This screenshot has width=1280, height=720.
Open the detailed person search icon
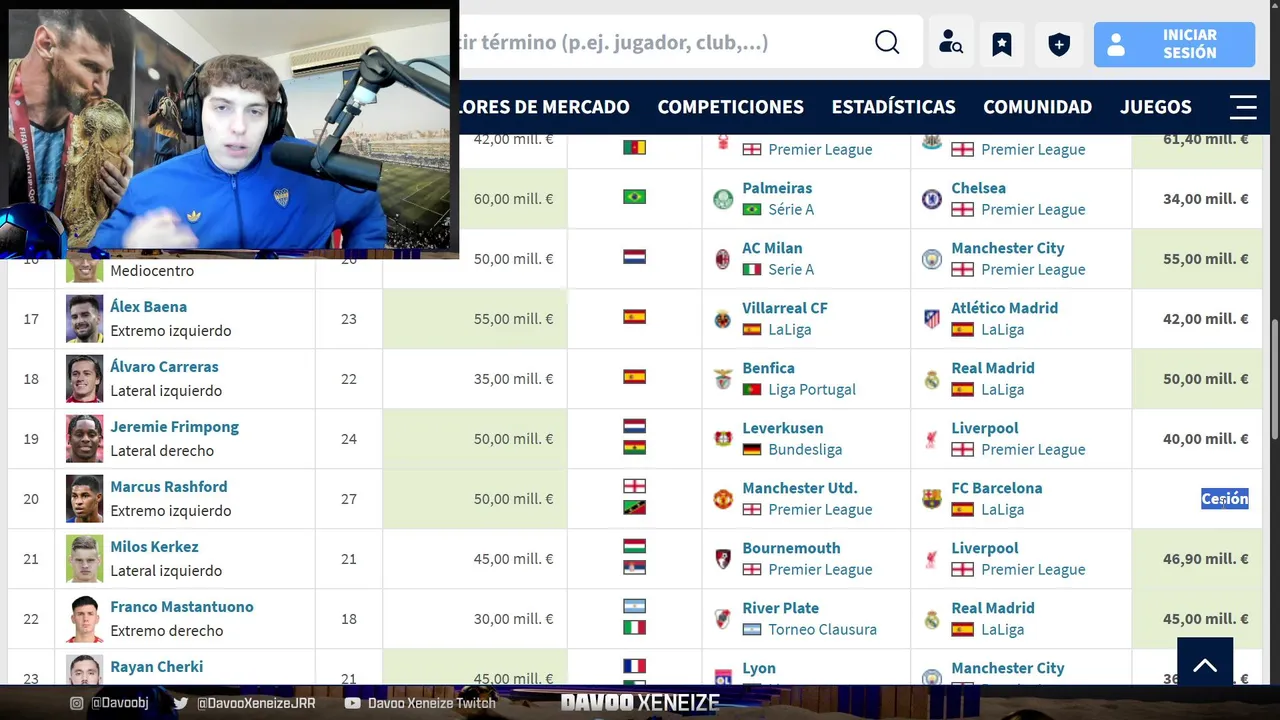tap(950, 44)
